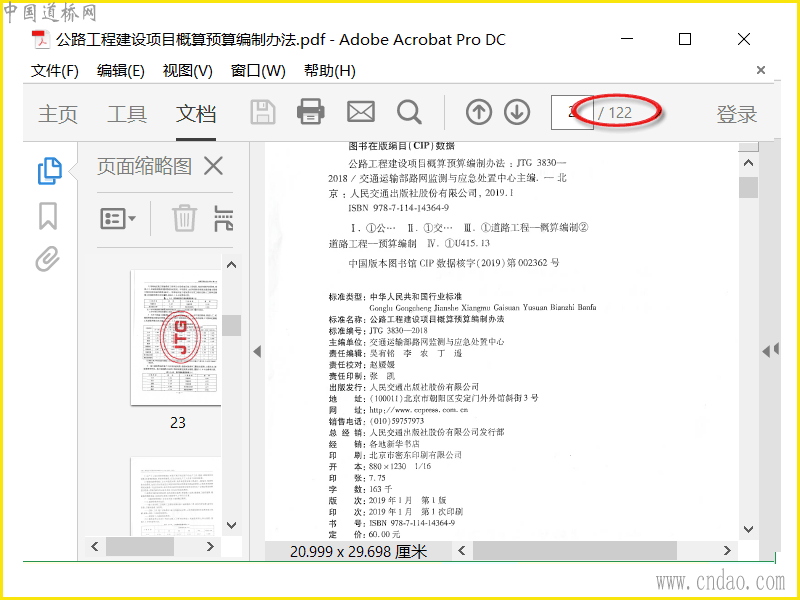Switch to the 主页 tab
The height and width of the screenshot is (600, 800).
tap(58, 114)
